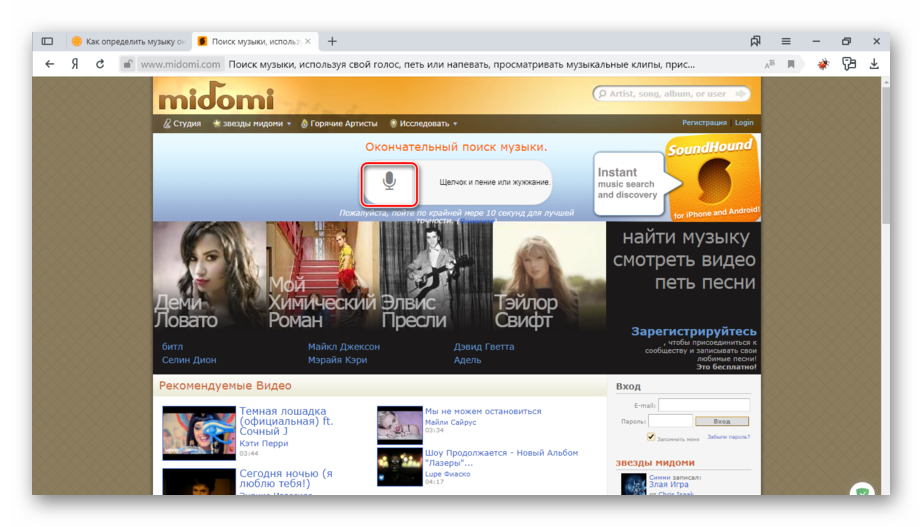The height and width of the screenshot is (527, 922).
Task: Open the Шоу Продолжается video thumbnail
Action: point(399,467)
